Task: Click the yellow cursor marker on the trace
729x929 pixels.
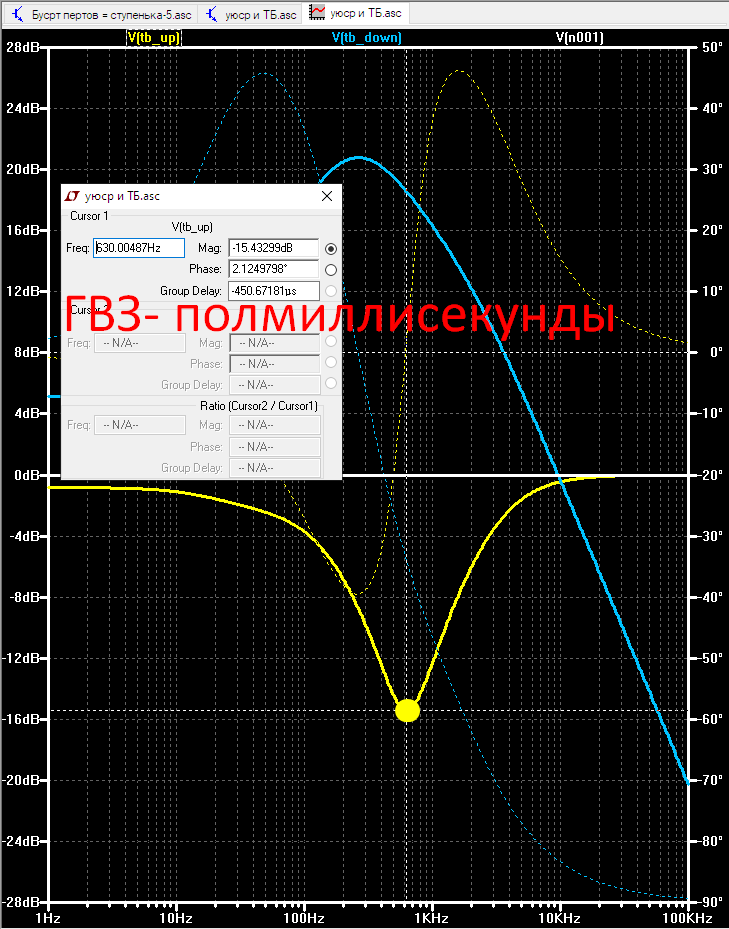Action: tap(407, 710)
